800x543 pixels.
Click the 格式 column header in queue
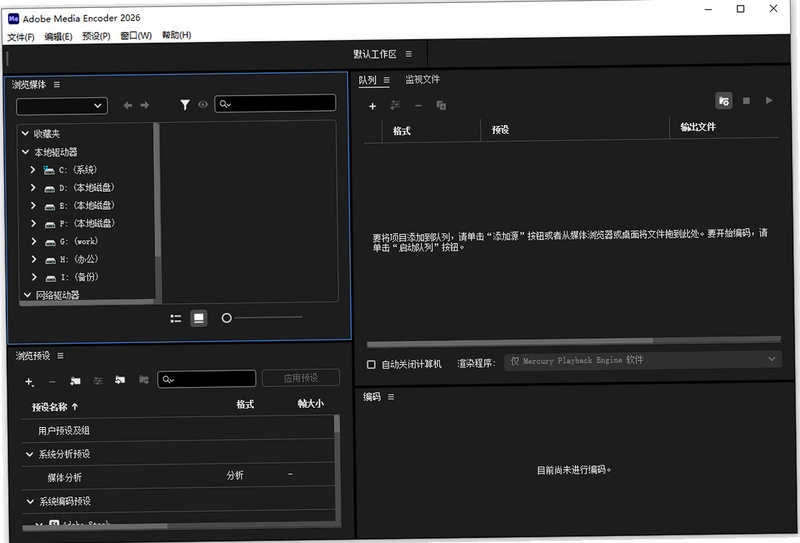point(402,131)
